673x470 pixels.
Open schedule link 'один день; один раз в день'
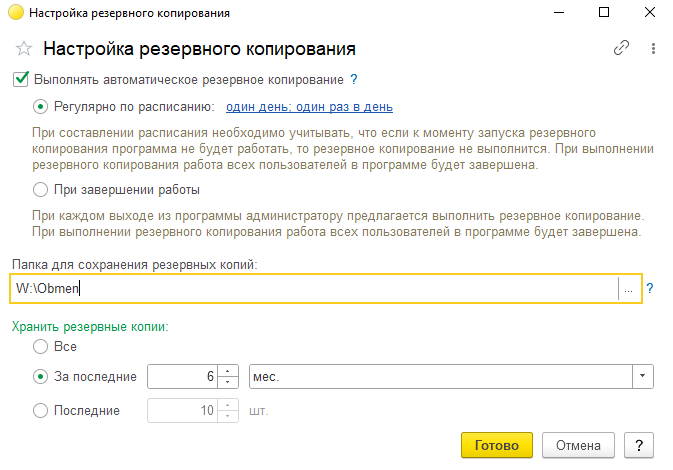[309, 107]
